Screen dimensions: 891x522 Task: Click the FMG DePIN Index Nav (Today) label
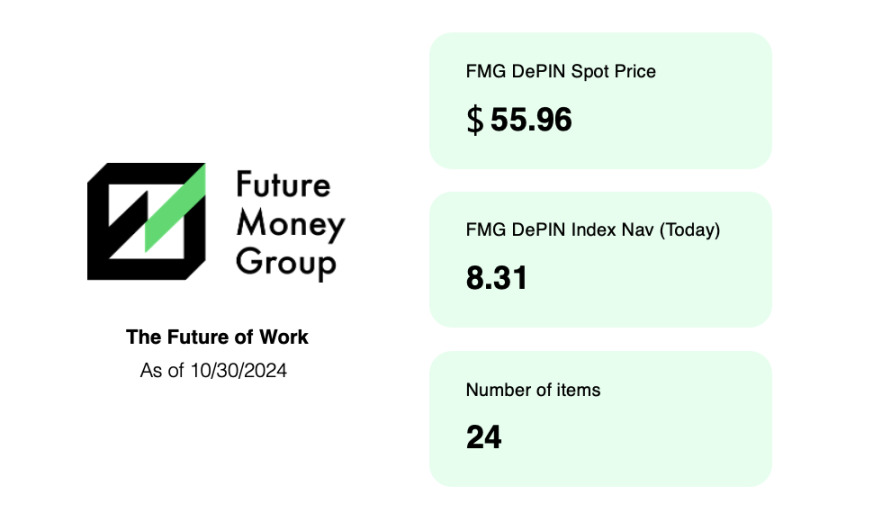(x=593, y=230)
